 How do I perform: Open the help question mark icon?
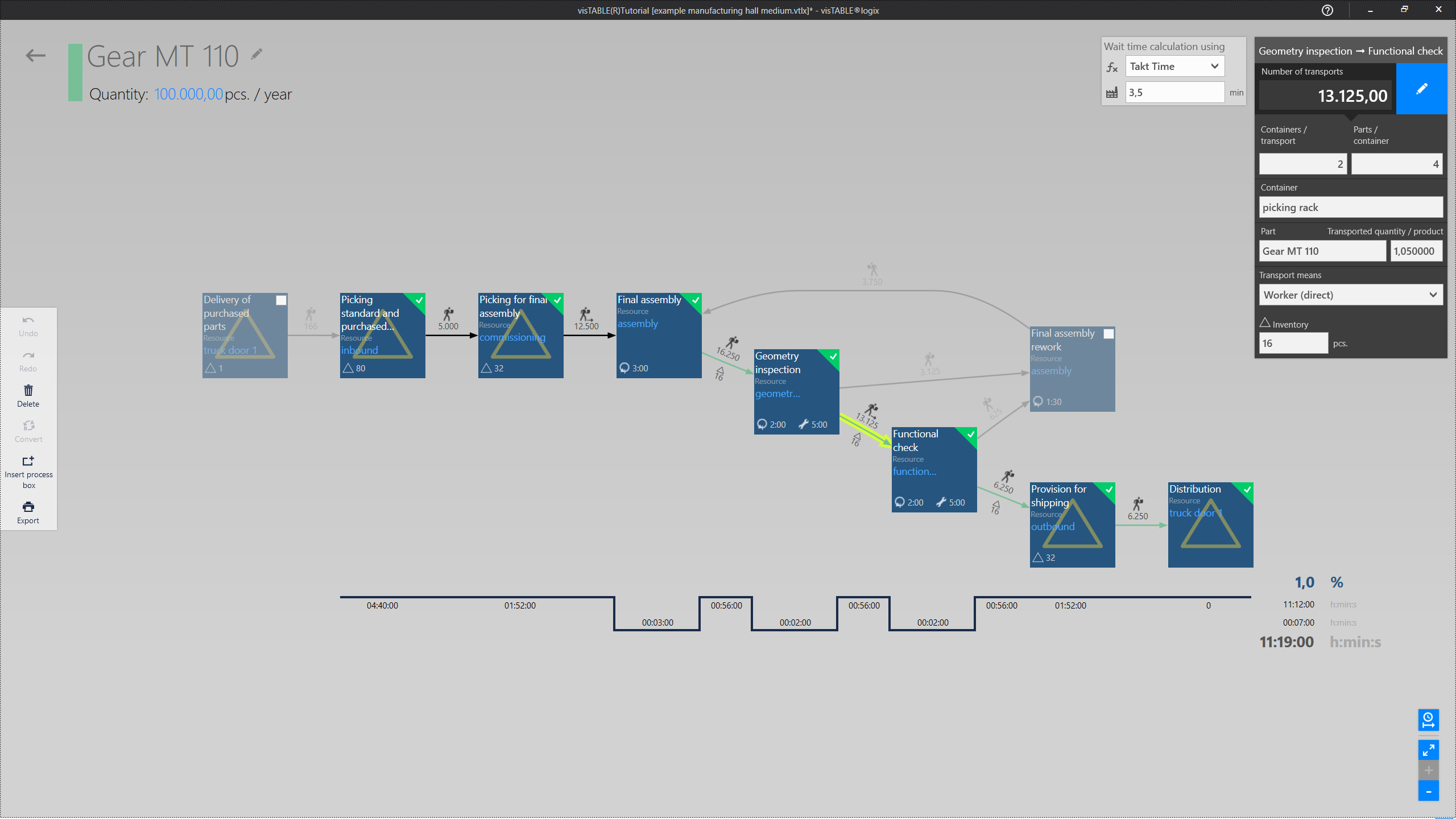[1327, 10]
